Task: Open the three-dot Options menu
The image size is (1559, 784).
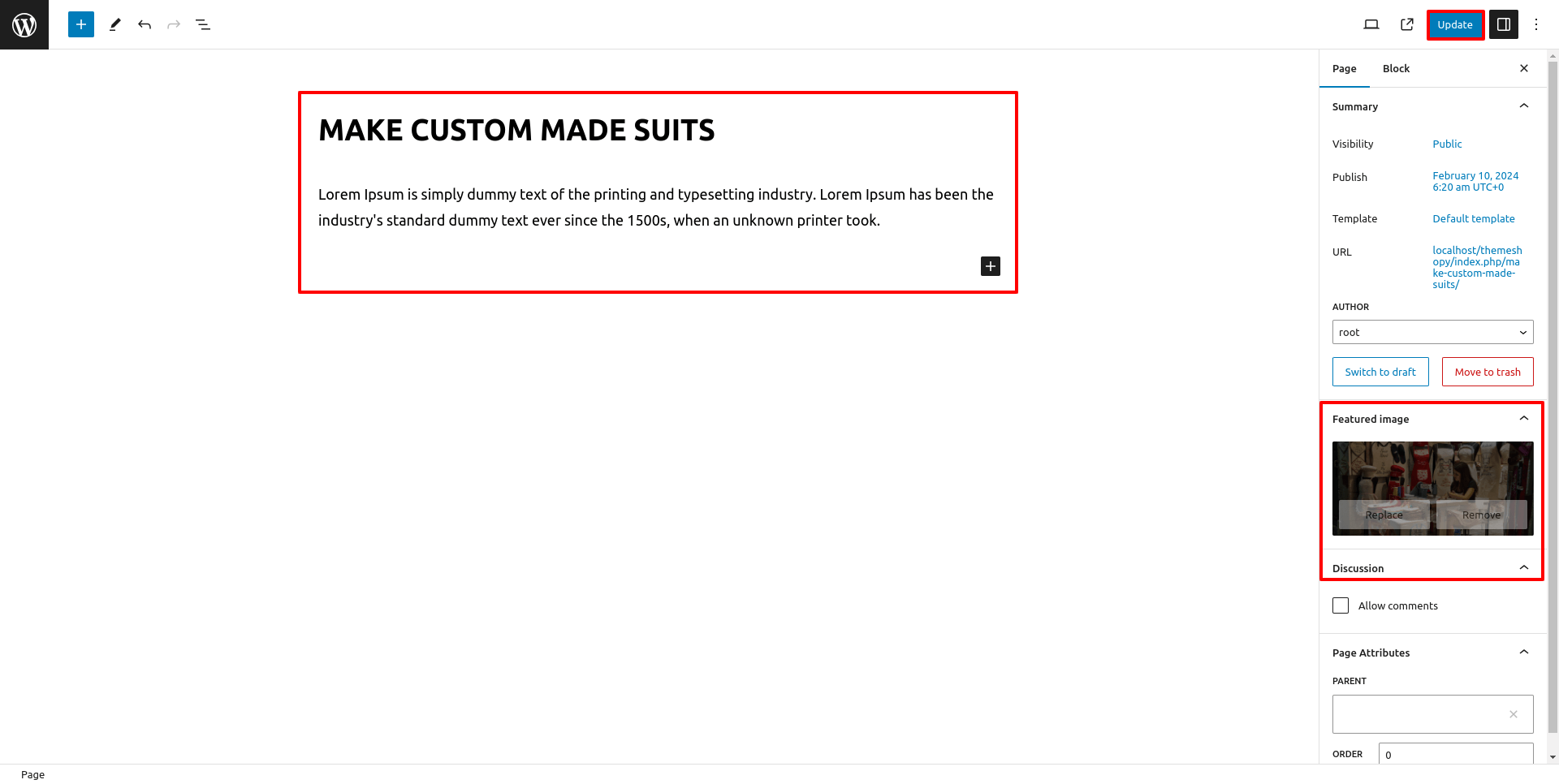Action: pyautogui.click(x=1535, y=24)
